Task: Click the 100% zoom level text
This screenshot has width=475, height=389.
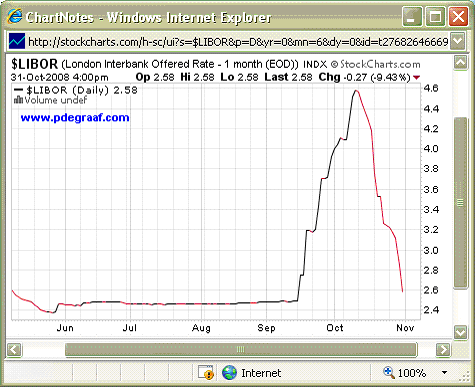Action: (412, 373)
